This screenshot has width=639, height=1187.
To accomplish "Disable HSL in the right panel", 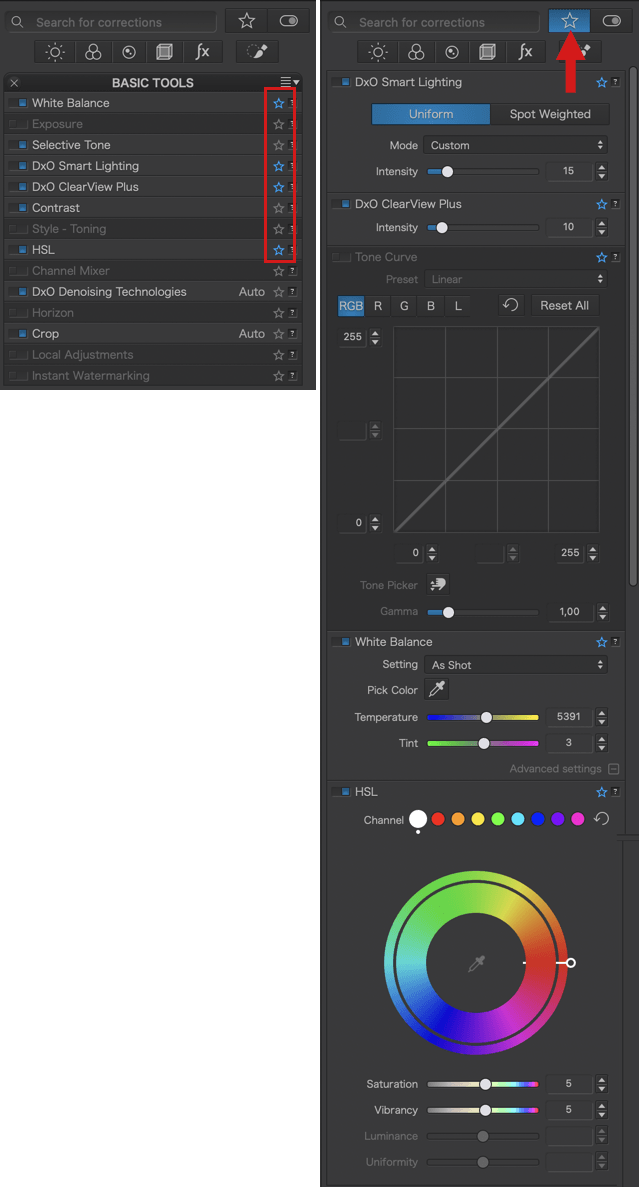I will (x=341, y=792).
